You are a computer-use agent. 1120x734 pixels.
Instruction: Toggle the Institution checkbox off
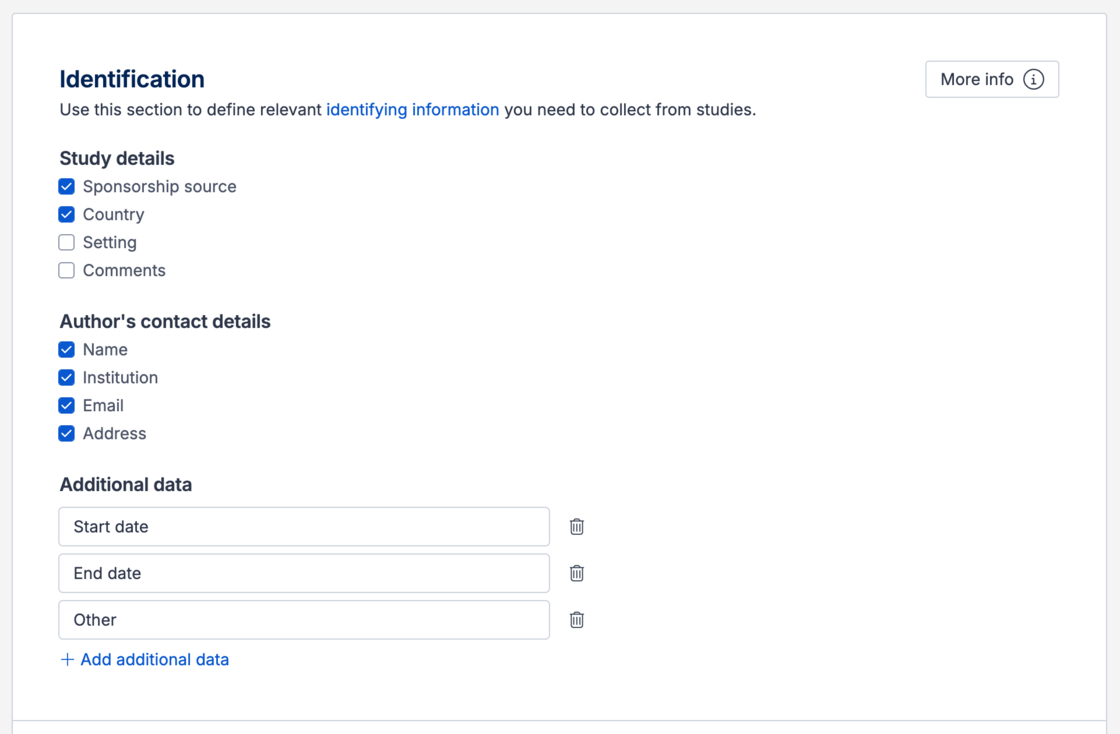pyautogui.click(x=66, y=377)
